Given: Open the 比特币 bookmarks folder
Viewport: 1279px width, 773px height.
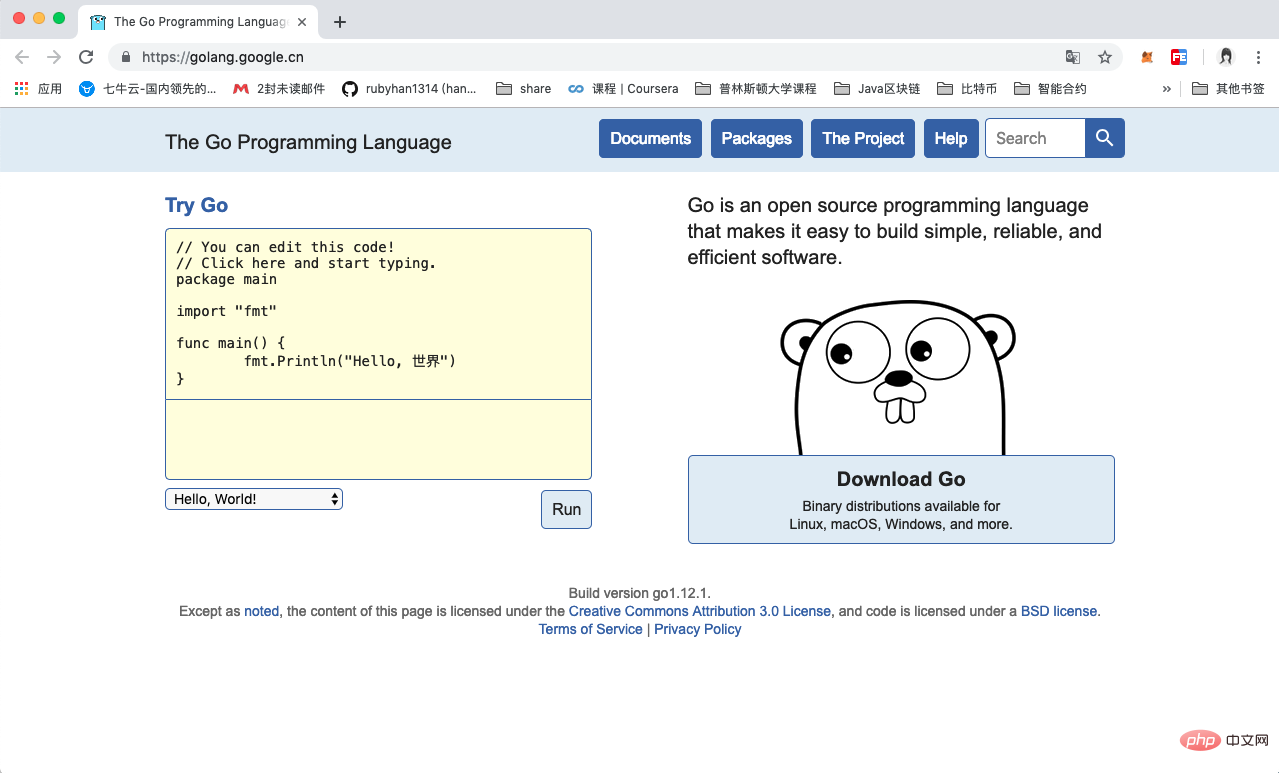Looking at the screenshot, I should click(x=967, y=89).
